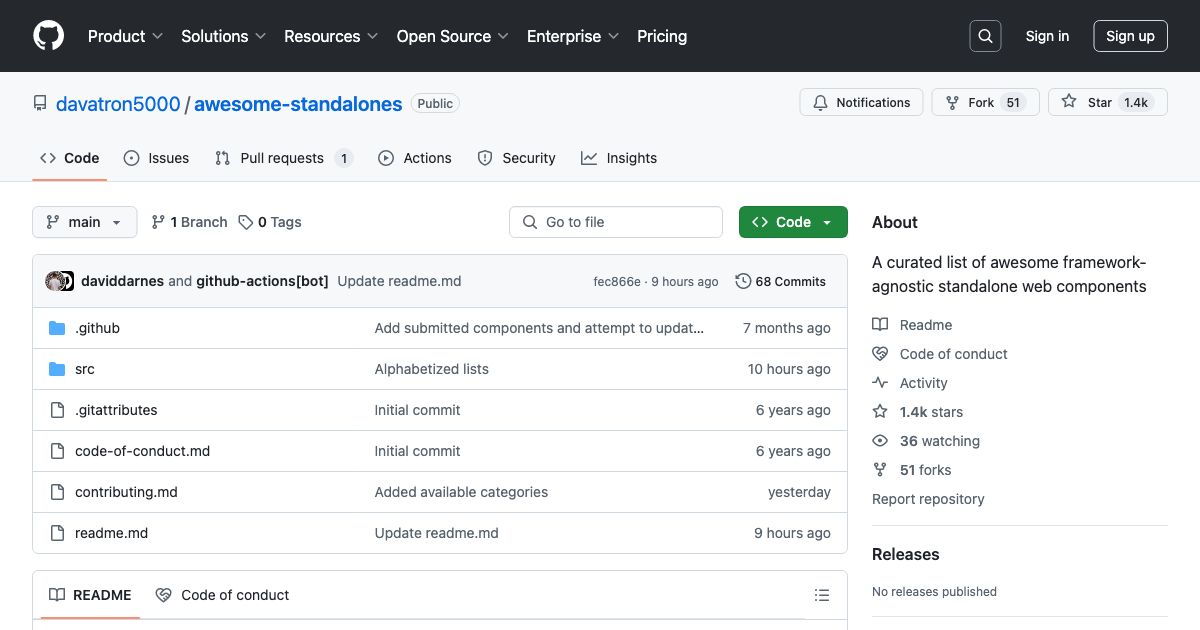Screen dimensions: 1200x630
Task: Select the src folder icon
Action: (x=57, y=369)
